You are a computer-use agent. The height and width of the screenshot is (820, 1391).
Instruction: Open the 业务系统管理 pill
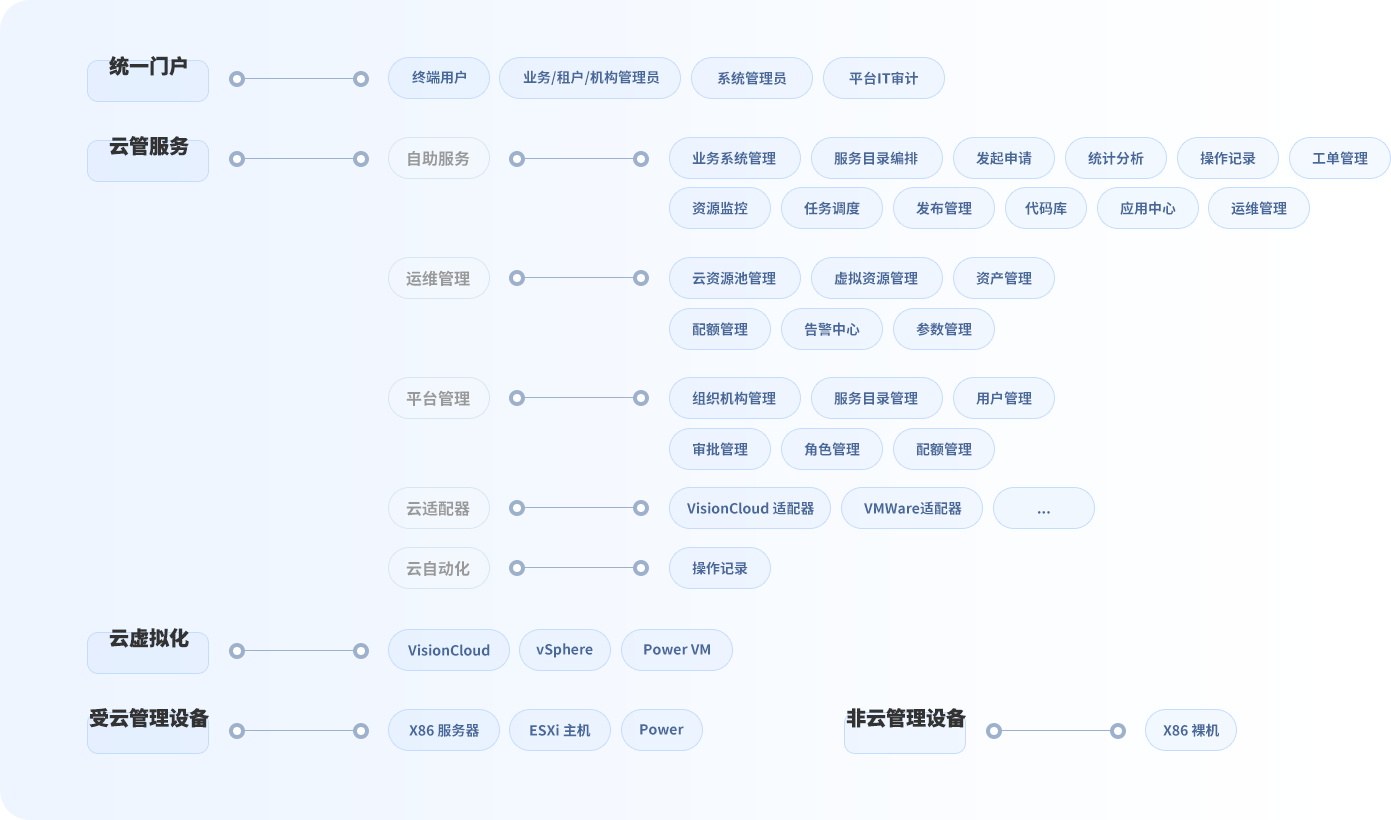pyautogui.click(x=735, y=158)
